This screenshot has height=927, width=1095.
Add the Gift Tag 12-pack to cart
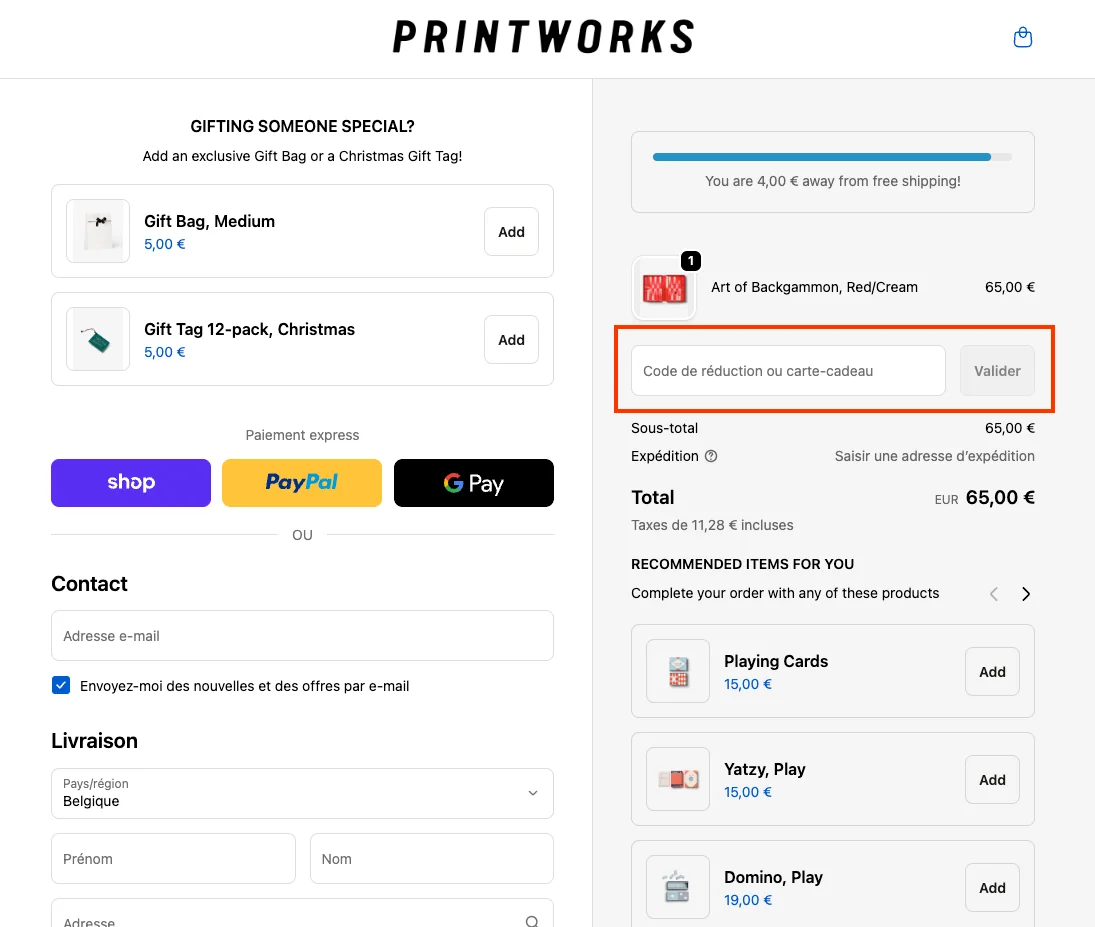click(x=511, y=339)
